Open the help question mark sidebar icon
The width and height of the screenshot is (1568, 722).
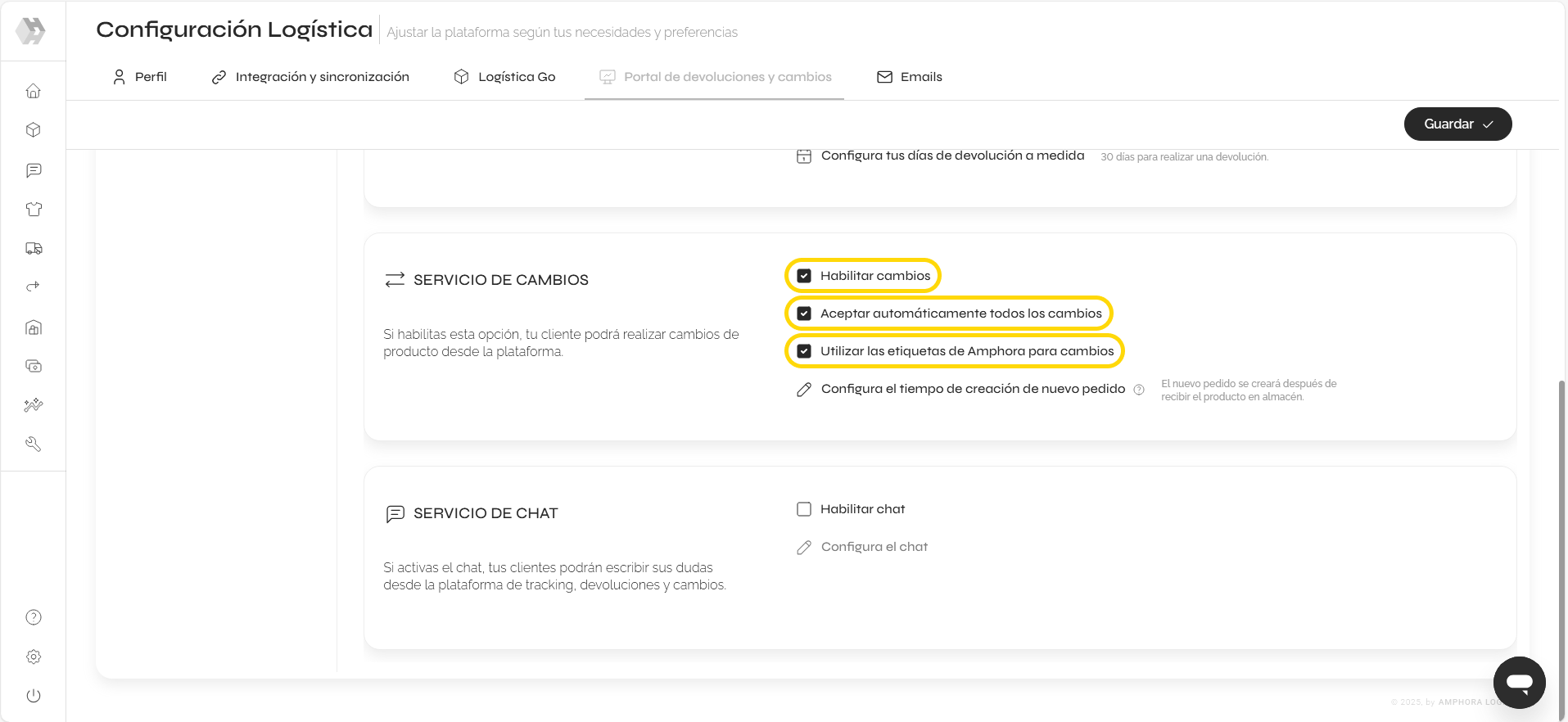click(x=34, y=617)
